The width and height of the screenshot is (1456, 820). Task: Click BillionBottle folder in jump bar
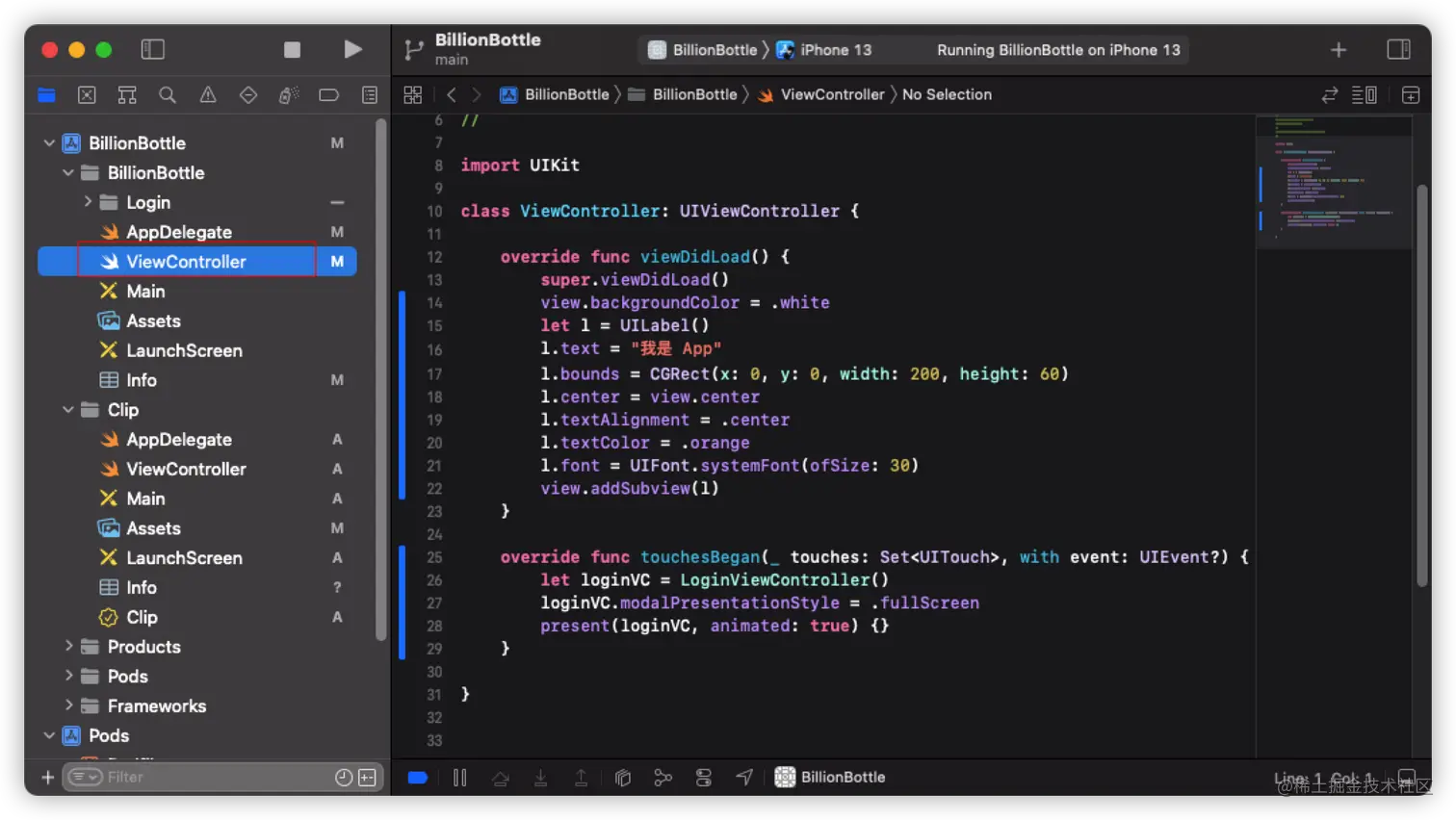683,94
